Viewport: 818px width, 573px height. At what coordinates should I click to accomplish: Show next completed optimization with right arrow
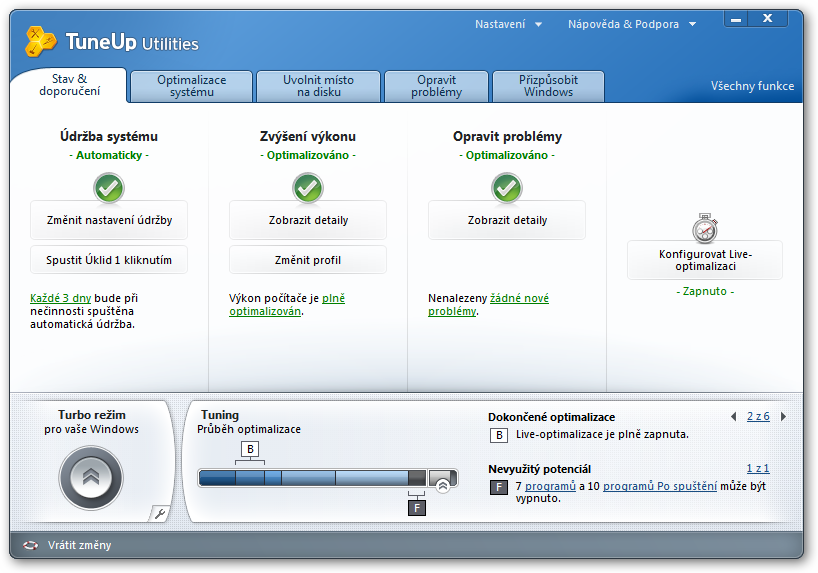pos(783,416)
